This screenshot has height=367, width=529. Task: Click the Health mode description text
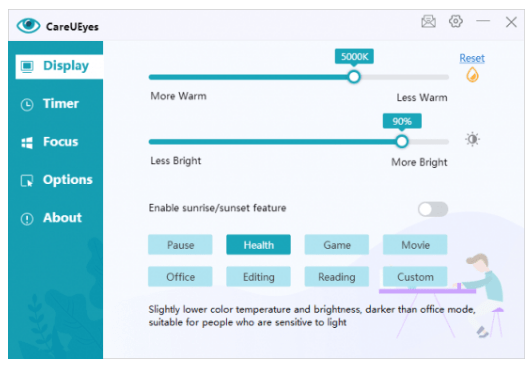coord(312,316)
